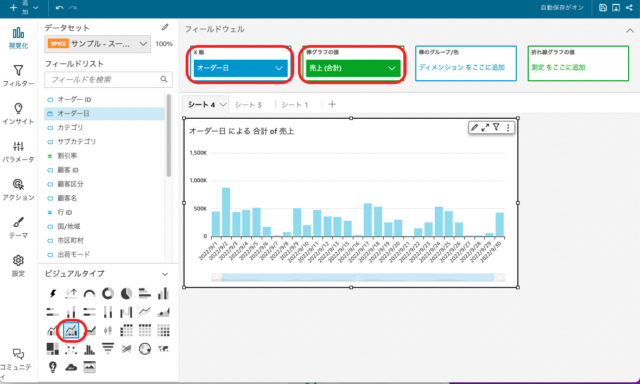
Task: Choose the gauge chart visual type
Action: 89,293
